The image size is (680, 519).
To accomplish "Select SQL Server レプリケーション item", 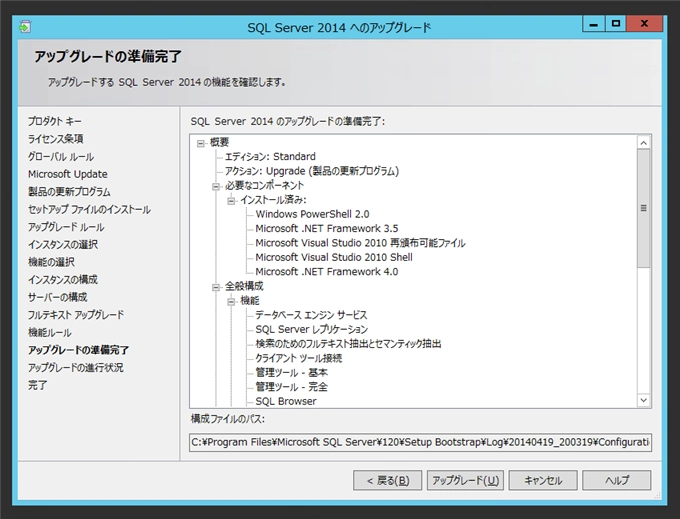I will pos(311,330).
